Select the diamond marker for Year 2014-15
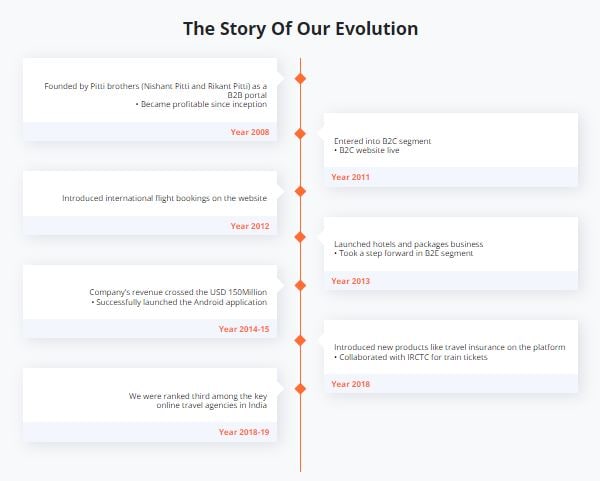This screenshot has height=481, width=600. coord(300,285)
